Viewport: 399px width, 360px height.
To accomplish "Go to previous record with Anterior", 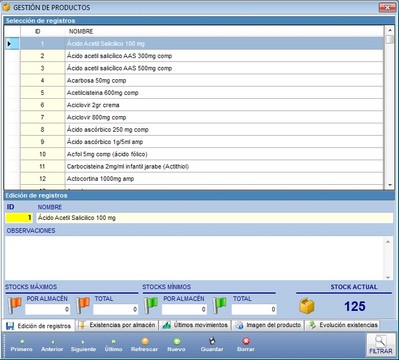I will [52, 346].
